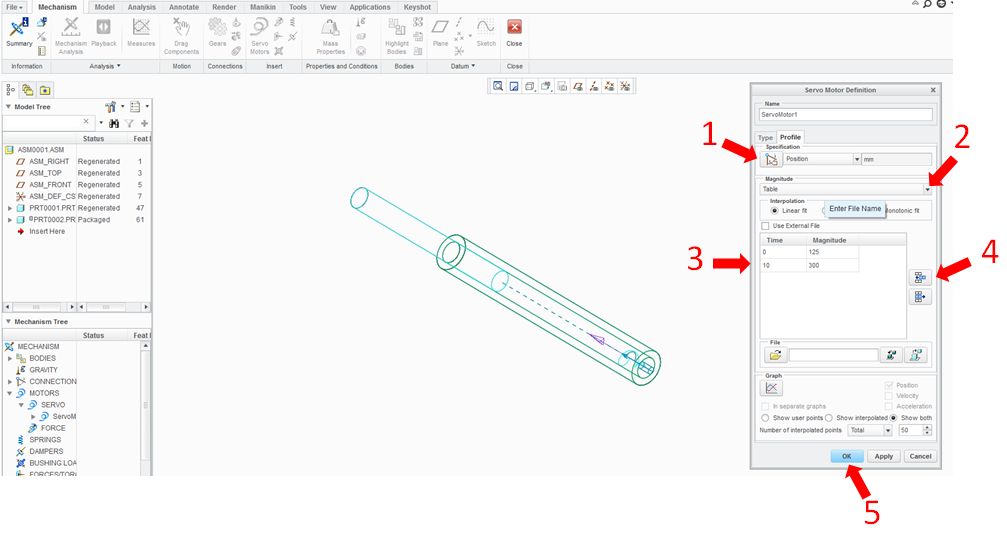Open the Magnitude Table dropdown
Screen dimensions: 1007x533
coord(927,189)
